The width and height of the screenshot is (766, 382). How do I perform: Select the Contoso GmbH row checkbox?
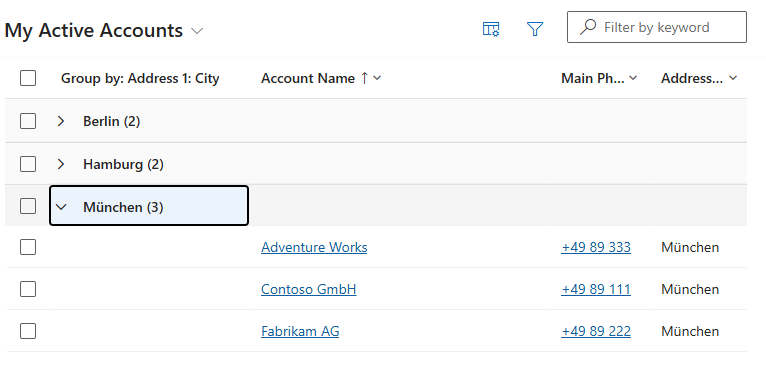(28, 289)
